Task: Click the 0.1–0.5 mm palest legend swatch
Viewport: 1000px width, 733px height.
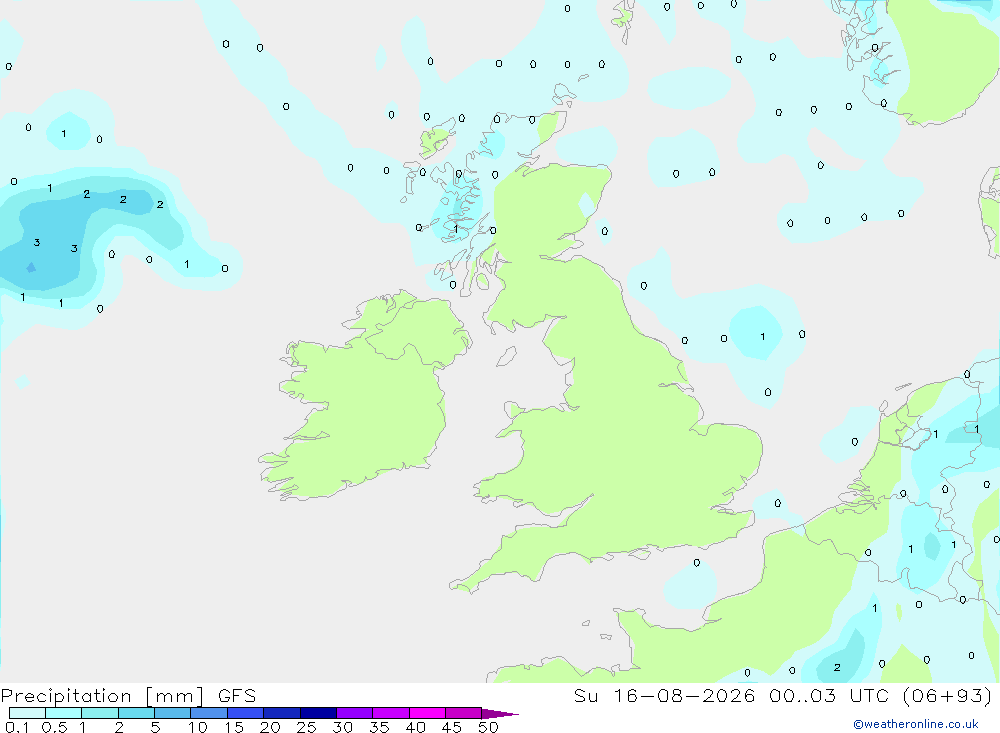Action: pos(27,713)
